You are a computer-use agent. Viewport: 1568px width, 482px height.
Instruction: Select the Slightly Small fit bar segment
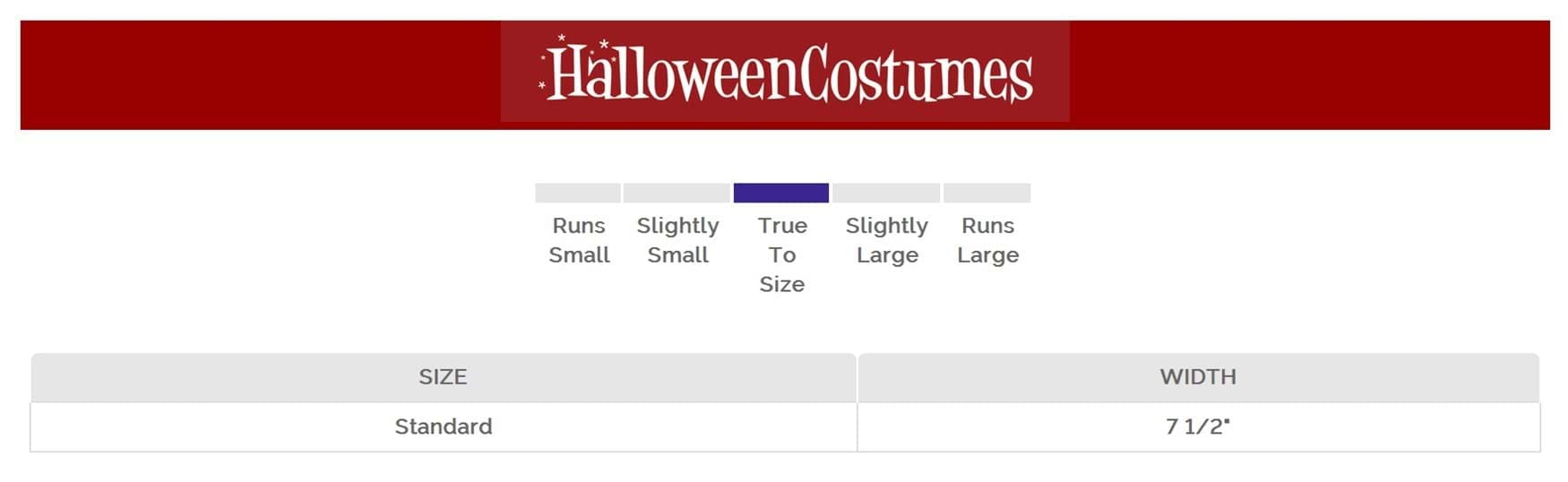(676, 193)
